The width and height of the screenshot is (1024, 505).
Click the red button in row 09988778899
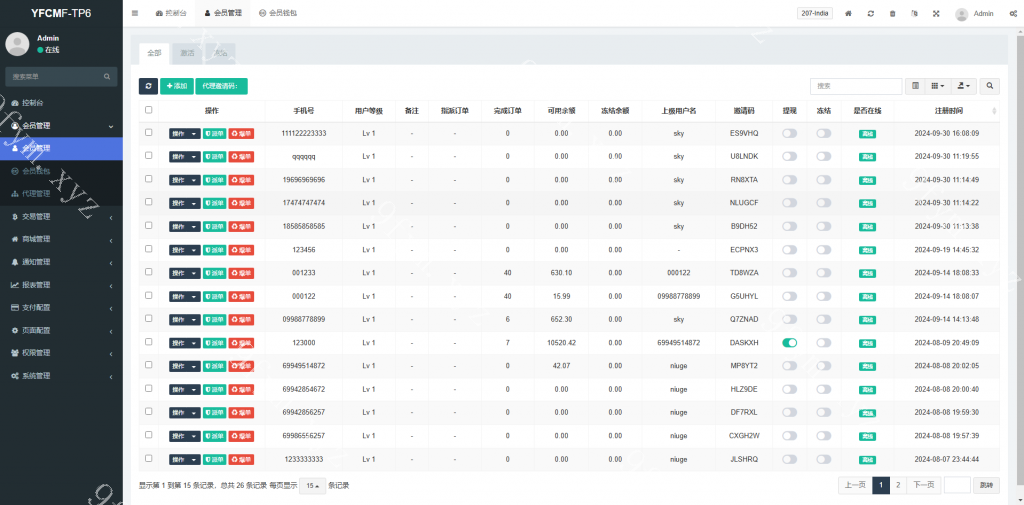[241, 319]
